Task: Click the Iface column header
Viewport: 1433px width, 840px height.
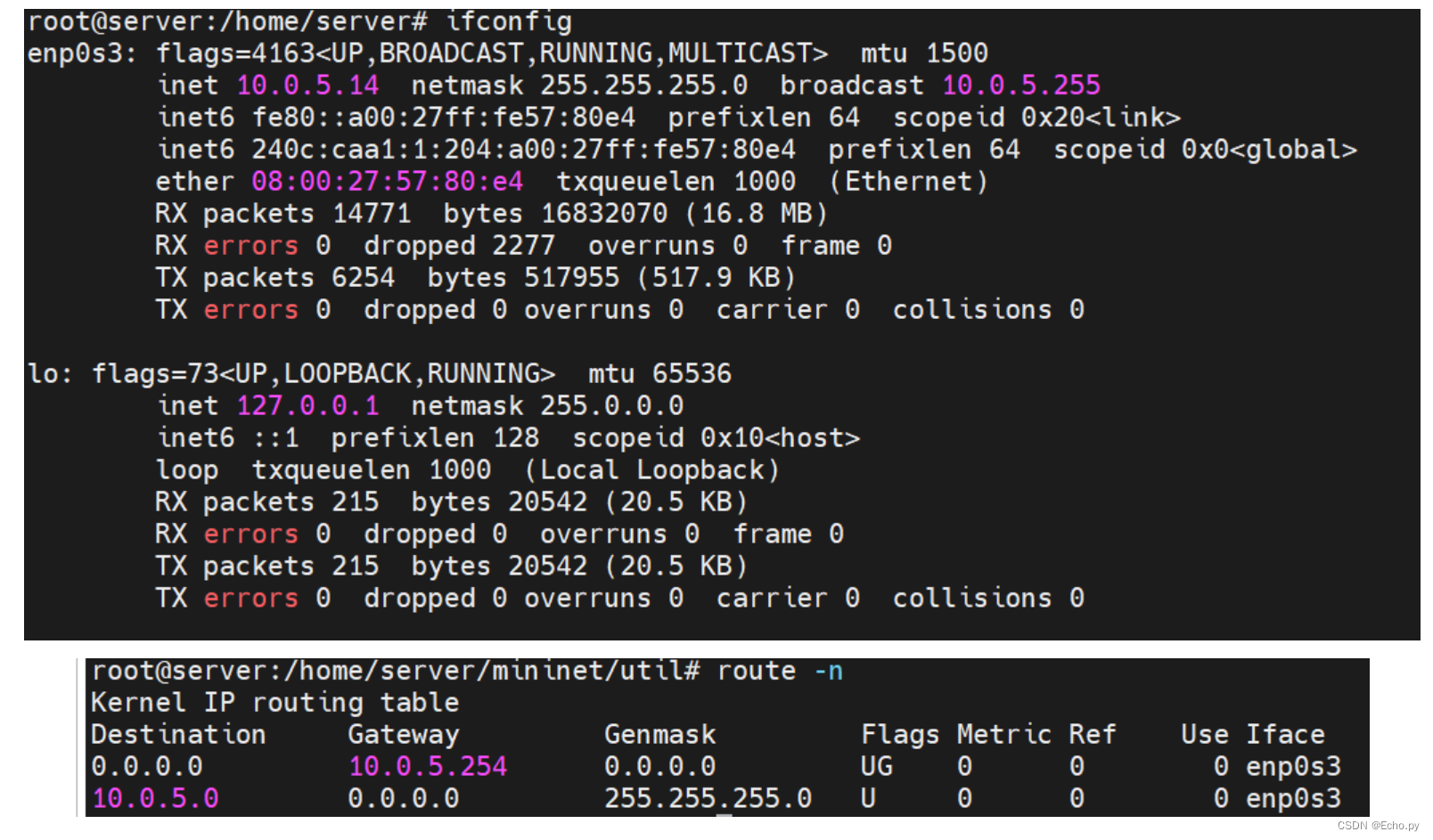Action: [1285, 735]
